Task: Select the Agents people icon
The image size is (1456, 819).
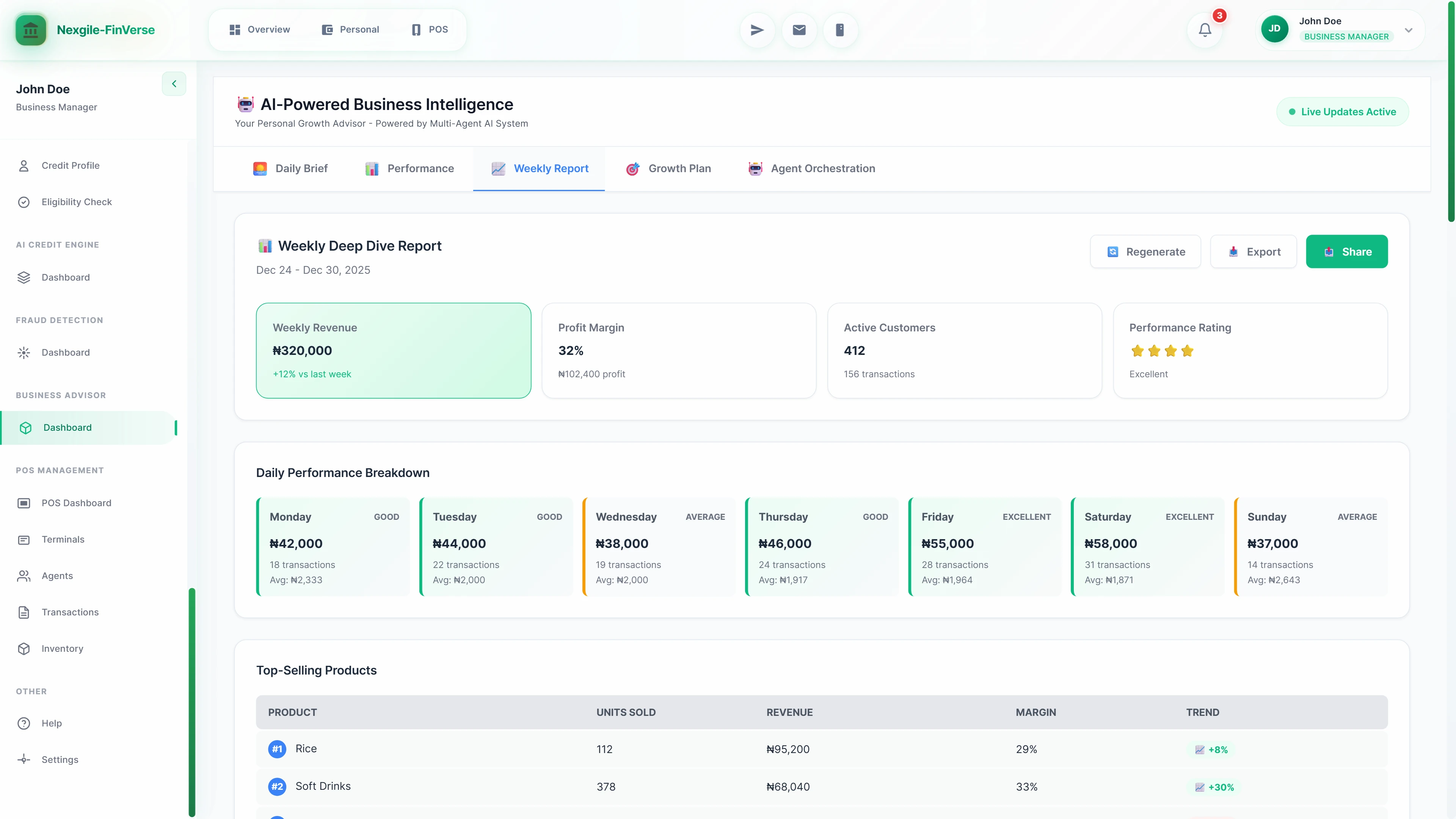Action: (23, 576)
